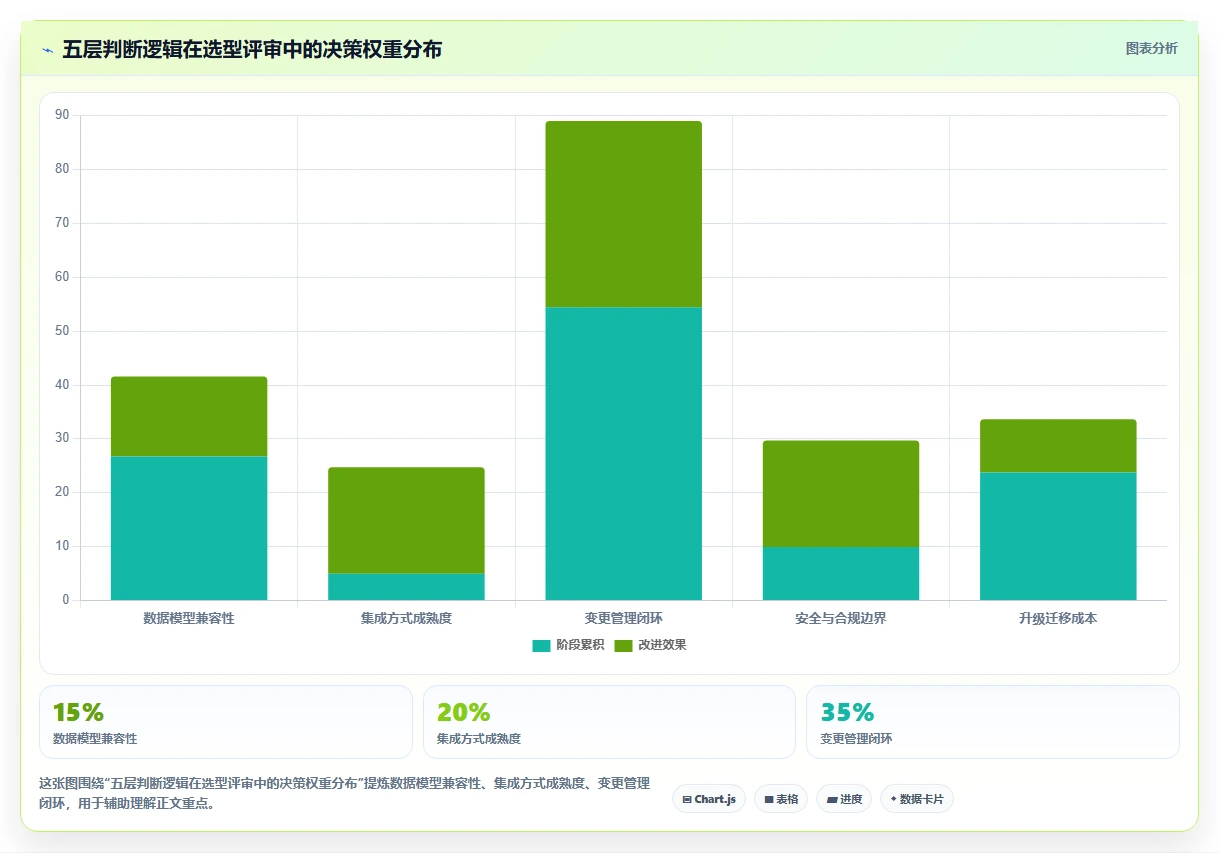This screenshot has height=853, width=1219.
Task: Click the teal bar segment for 集成方式成熟度
Action: click(406, 587)
